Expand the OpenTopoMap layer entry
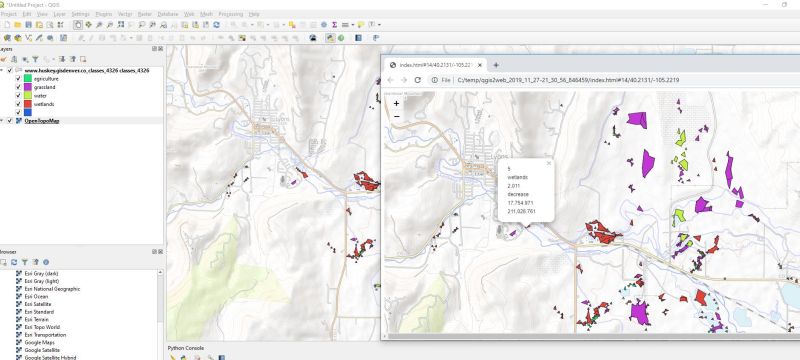 click(x=2, y=121)
